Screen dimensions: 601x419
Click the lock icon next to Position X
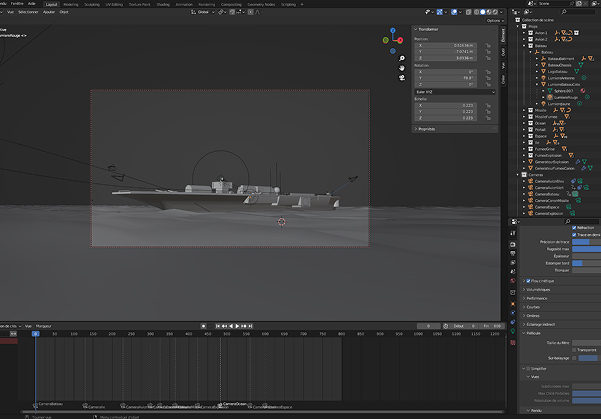pos(488,46)
